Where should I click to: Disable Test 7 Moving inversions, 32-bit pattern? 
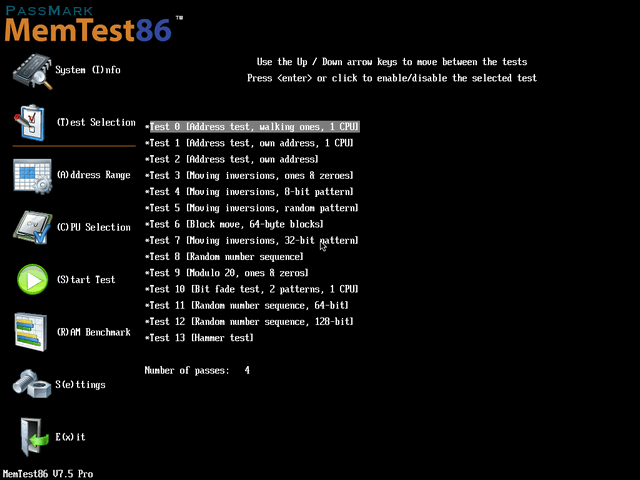click(251, 241)
